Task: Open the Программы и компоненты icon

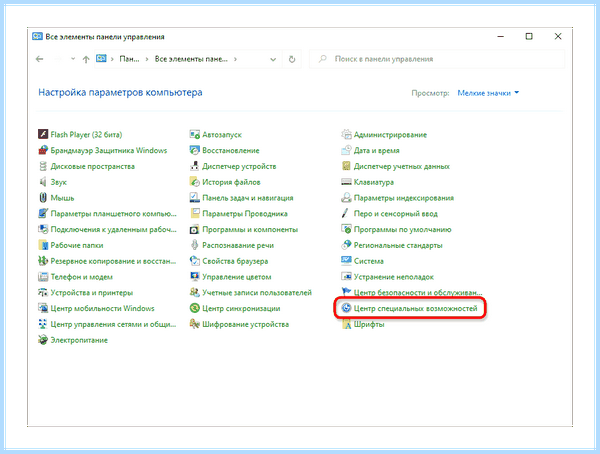Action: coord(194,229)
